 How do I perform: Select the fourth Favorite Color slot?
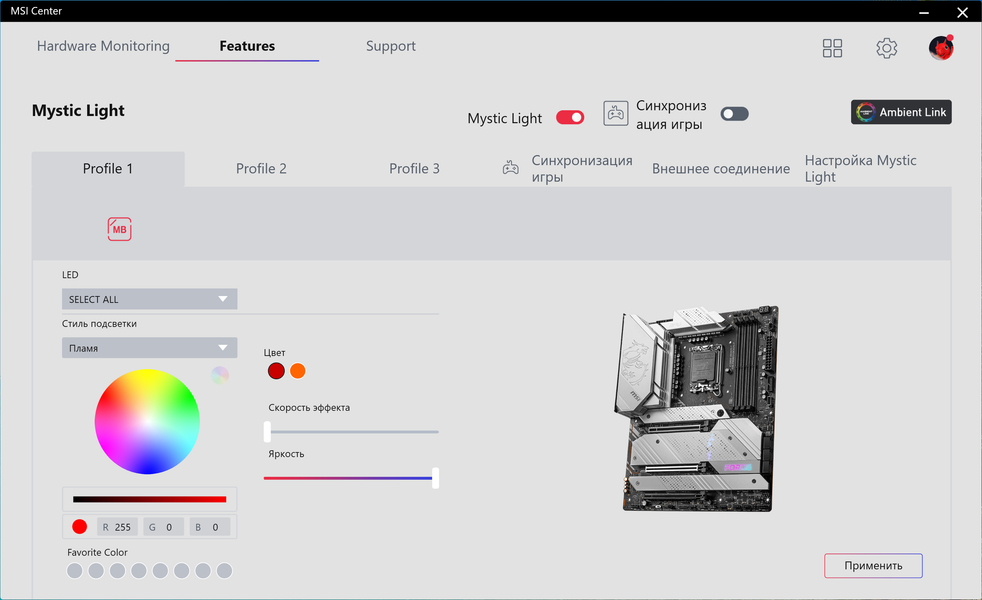138,571
